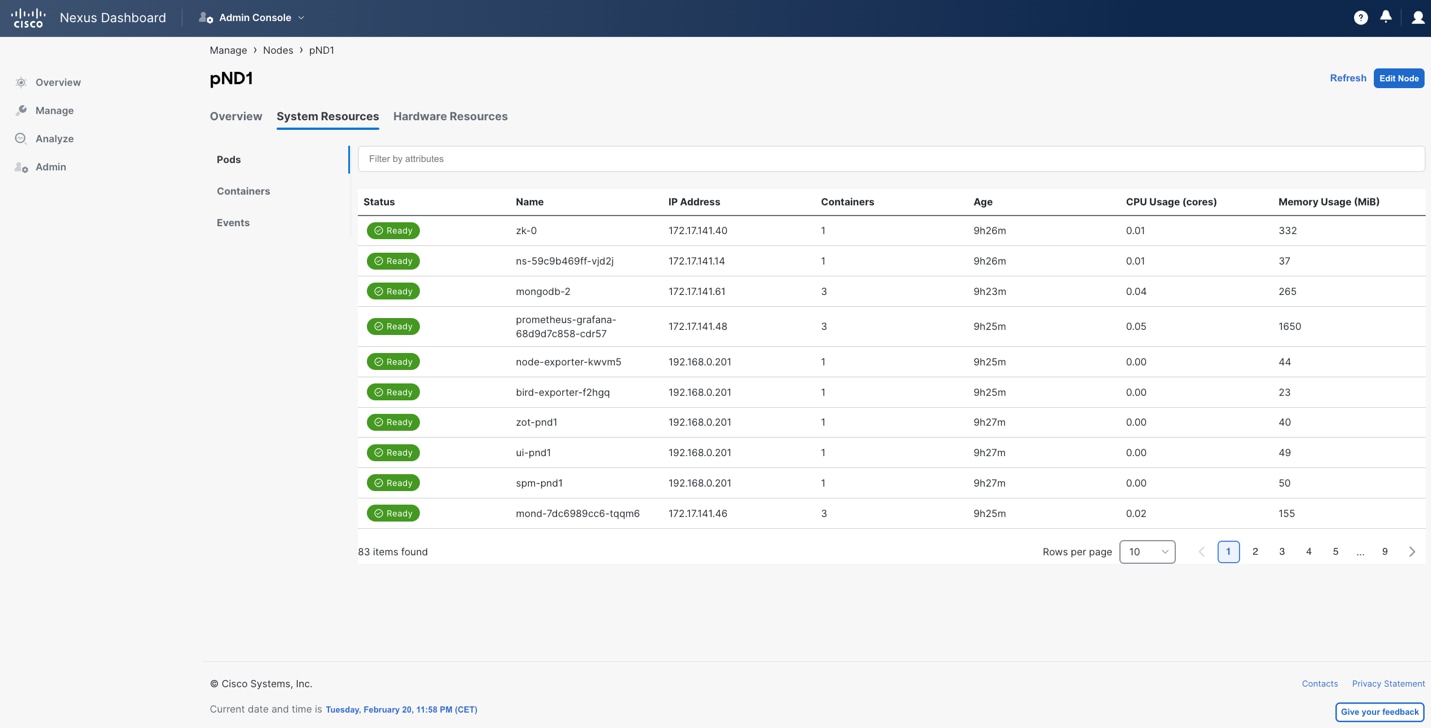Focus the Filter by attributes field
1431x728 pixels.
click(891, 159)
